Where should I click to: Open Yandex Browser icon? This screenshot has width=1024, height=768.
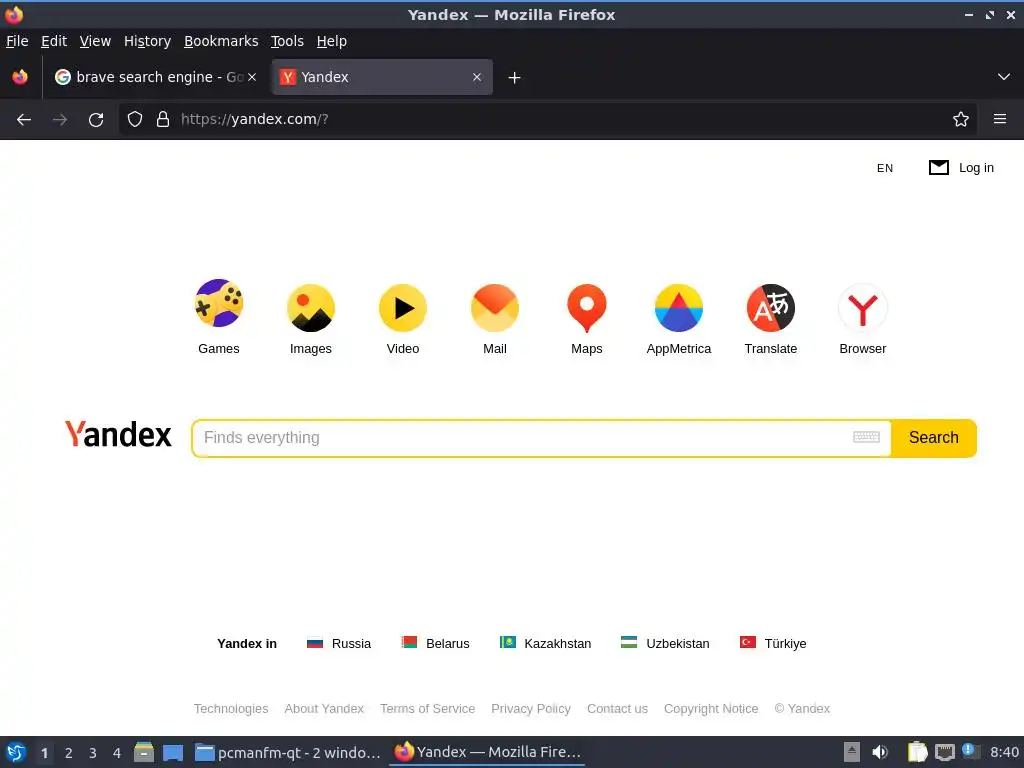863,308
